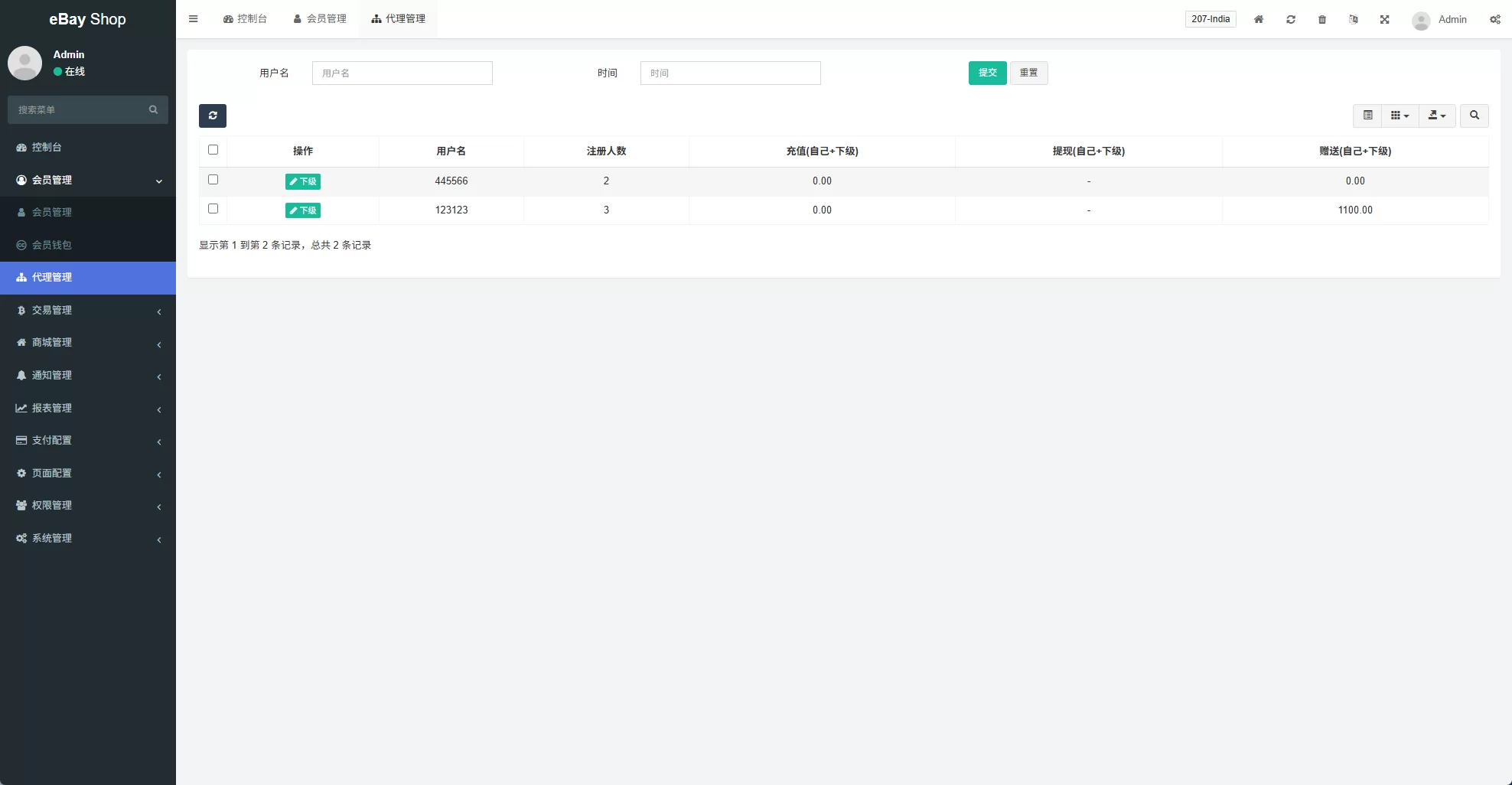Check the select-all checkbox in table header
The width and height of the screenshot is (1512, 785).
coord(213,150)
